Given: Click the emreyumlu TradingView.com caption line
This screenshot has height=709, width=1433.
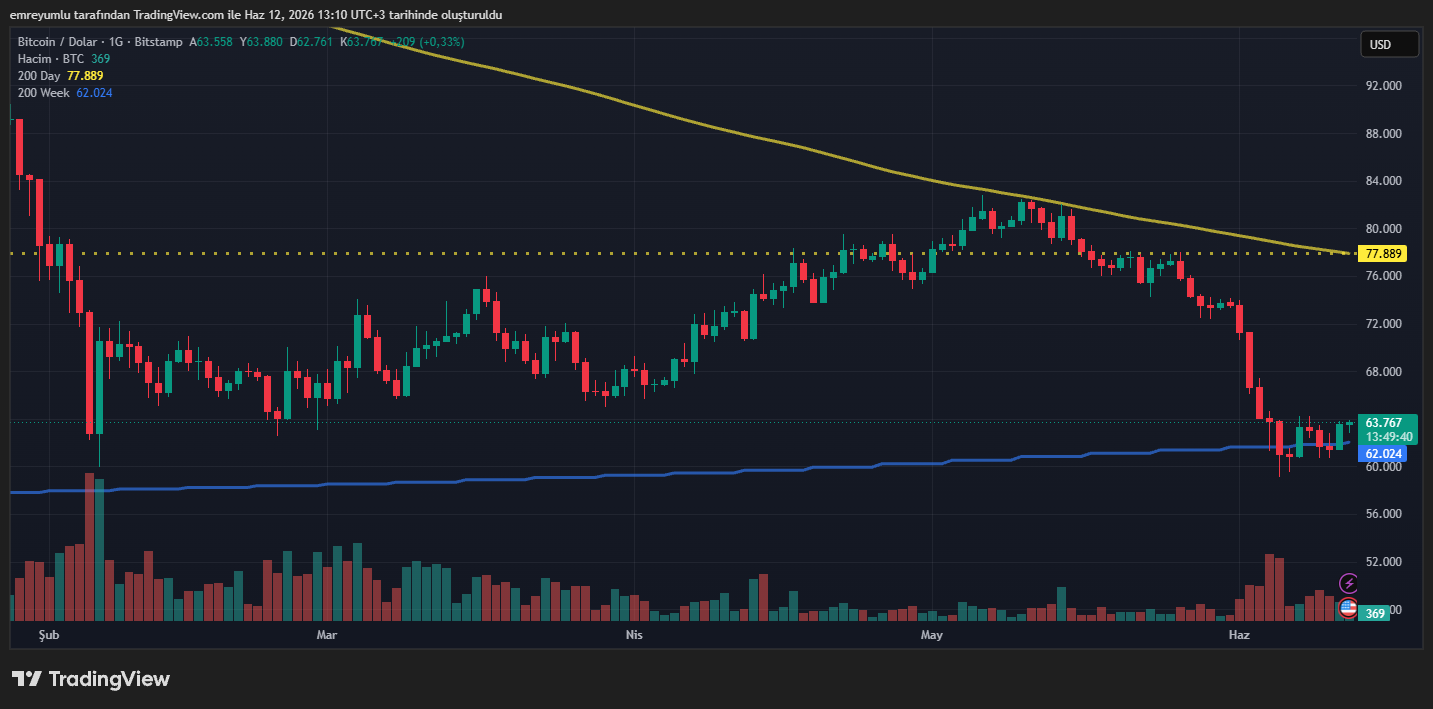Looking at the screenshot, I should pos(256,15).
